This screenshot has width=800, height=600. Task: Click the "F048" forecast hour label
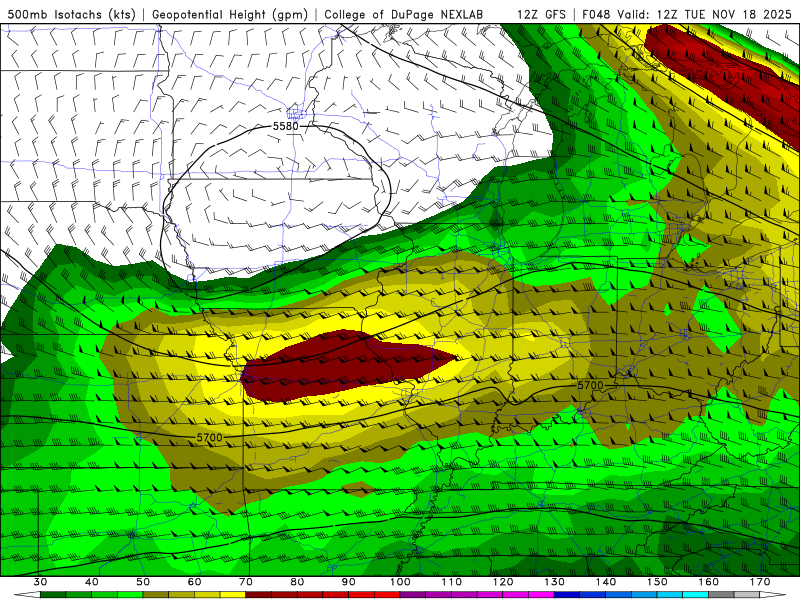pos(596,14)
